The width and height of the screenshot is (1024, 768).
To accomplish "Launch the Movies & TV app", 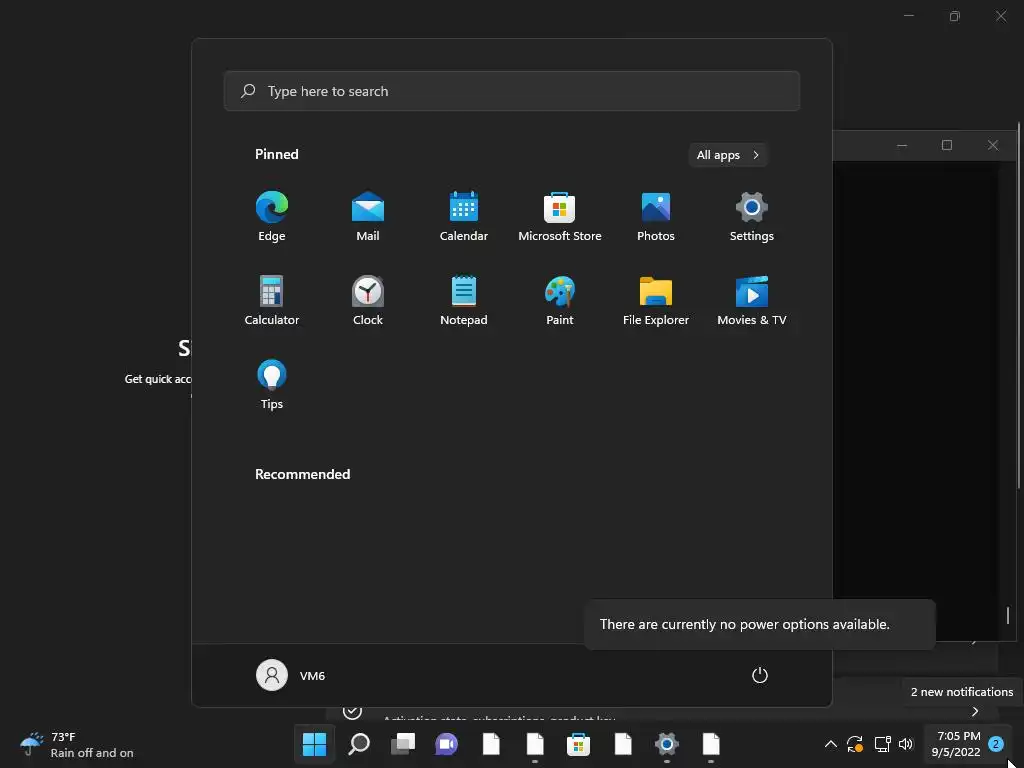I will [x=752, y=300].
